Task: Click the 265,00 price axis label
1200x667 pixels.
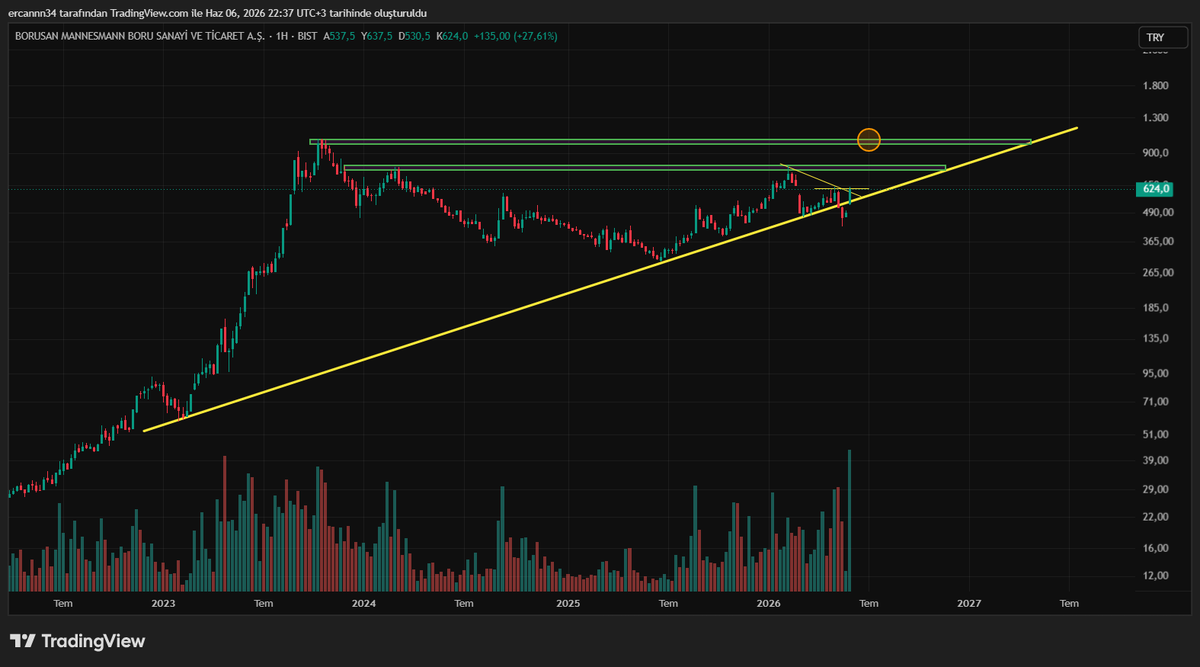Action: click(x=1156, y=272)
